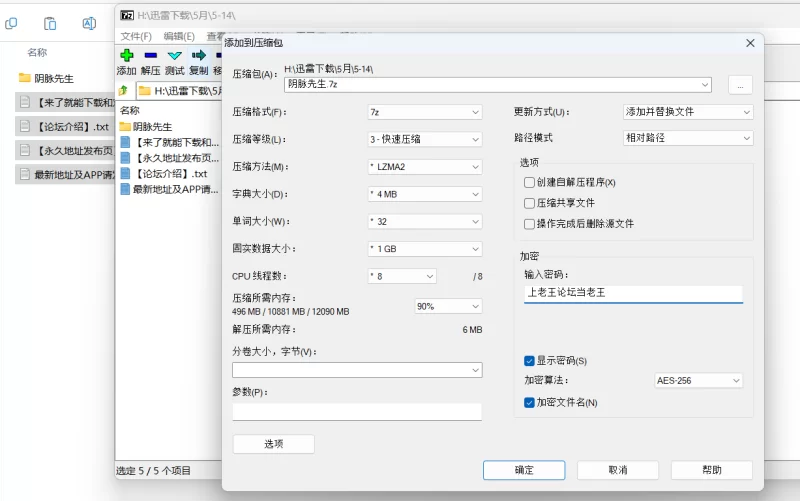Viewport: 800px width, 501px height.
Task: Open the 文件(F) menu in 7-Zip
Action: 136,36
